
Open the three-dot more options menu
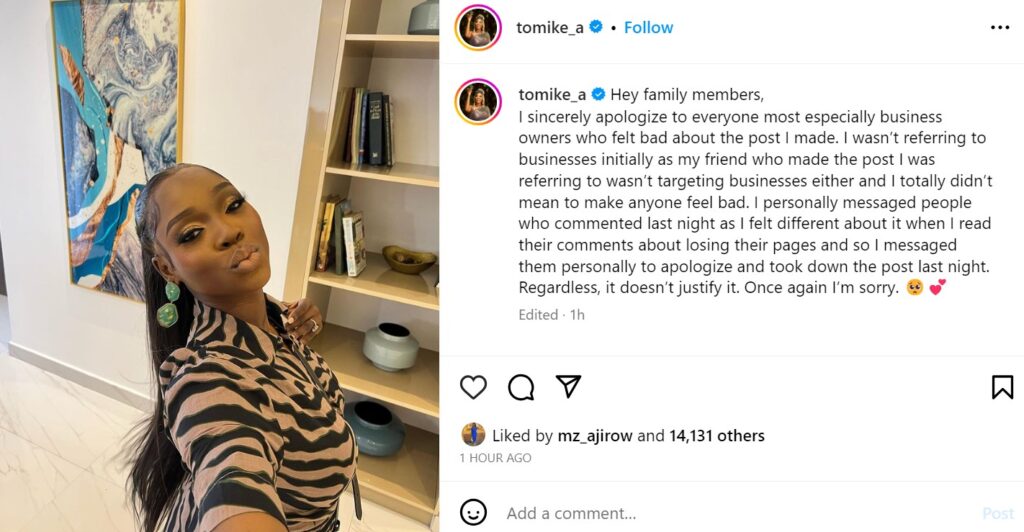[1000, 28]
